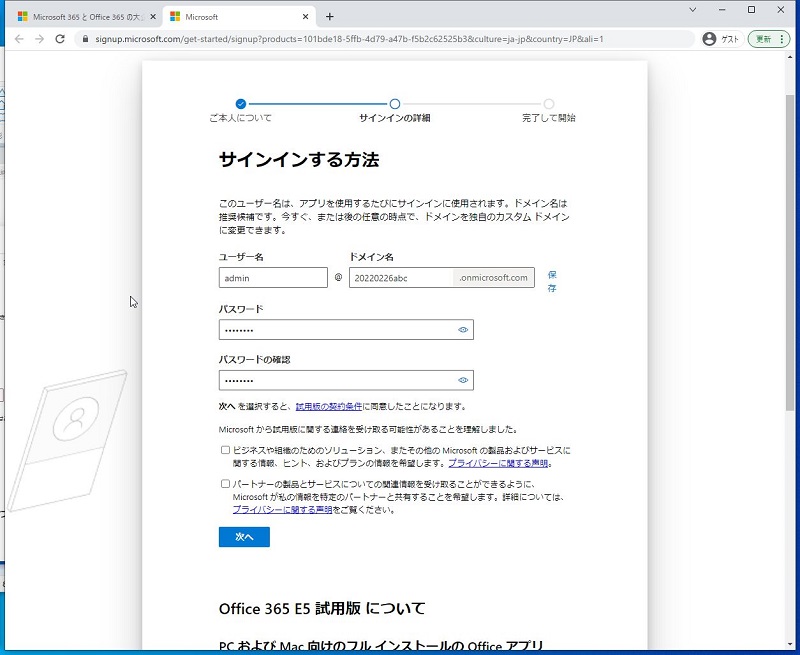Open the tab search chevron in title bar

point(692,10)
